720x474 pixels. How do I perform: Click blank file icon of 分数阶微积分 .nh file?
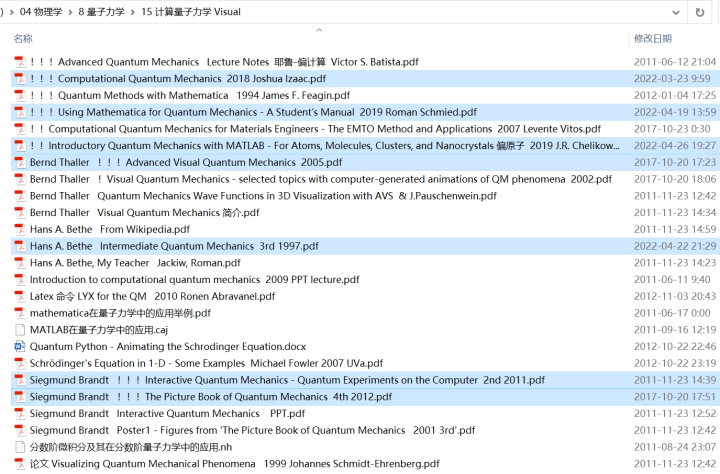pyautogui.click(x=20, y=447)
